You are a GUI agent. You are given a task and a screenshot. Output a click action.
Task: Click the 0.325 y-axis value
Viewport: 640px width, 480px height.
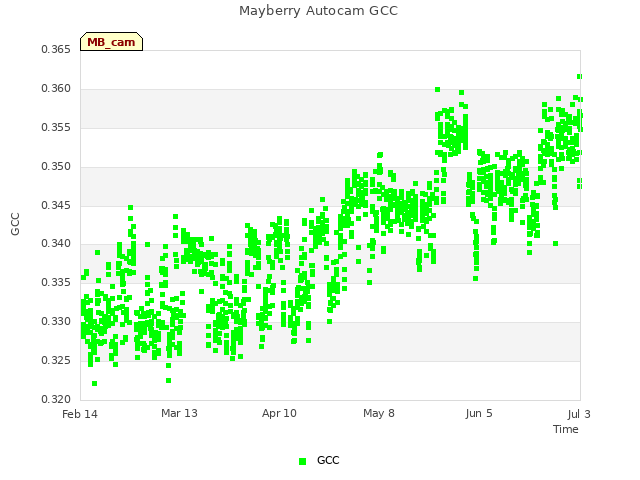56,360
